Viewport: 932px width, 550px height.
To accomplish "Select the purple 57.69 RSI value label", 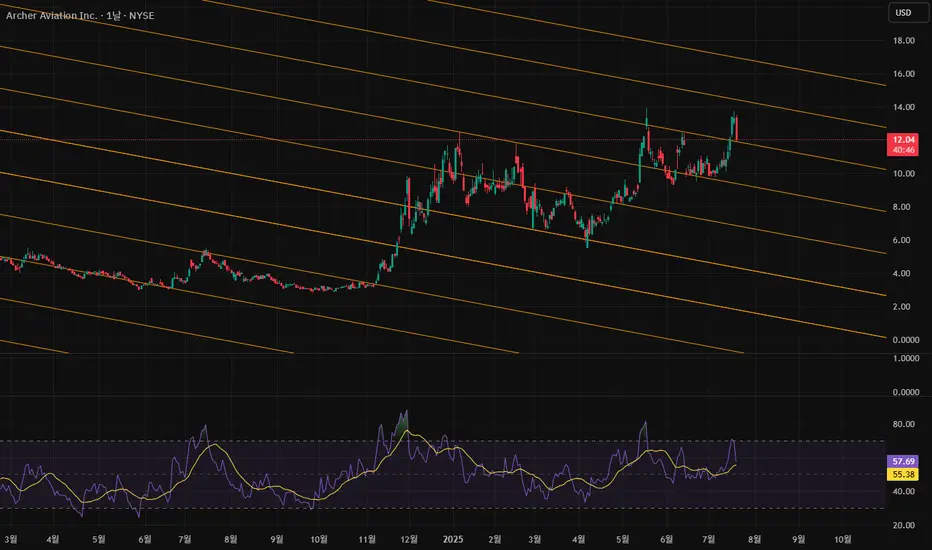I will coord(903,461).
